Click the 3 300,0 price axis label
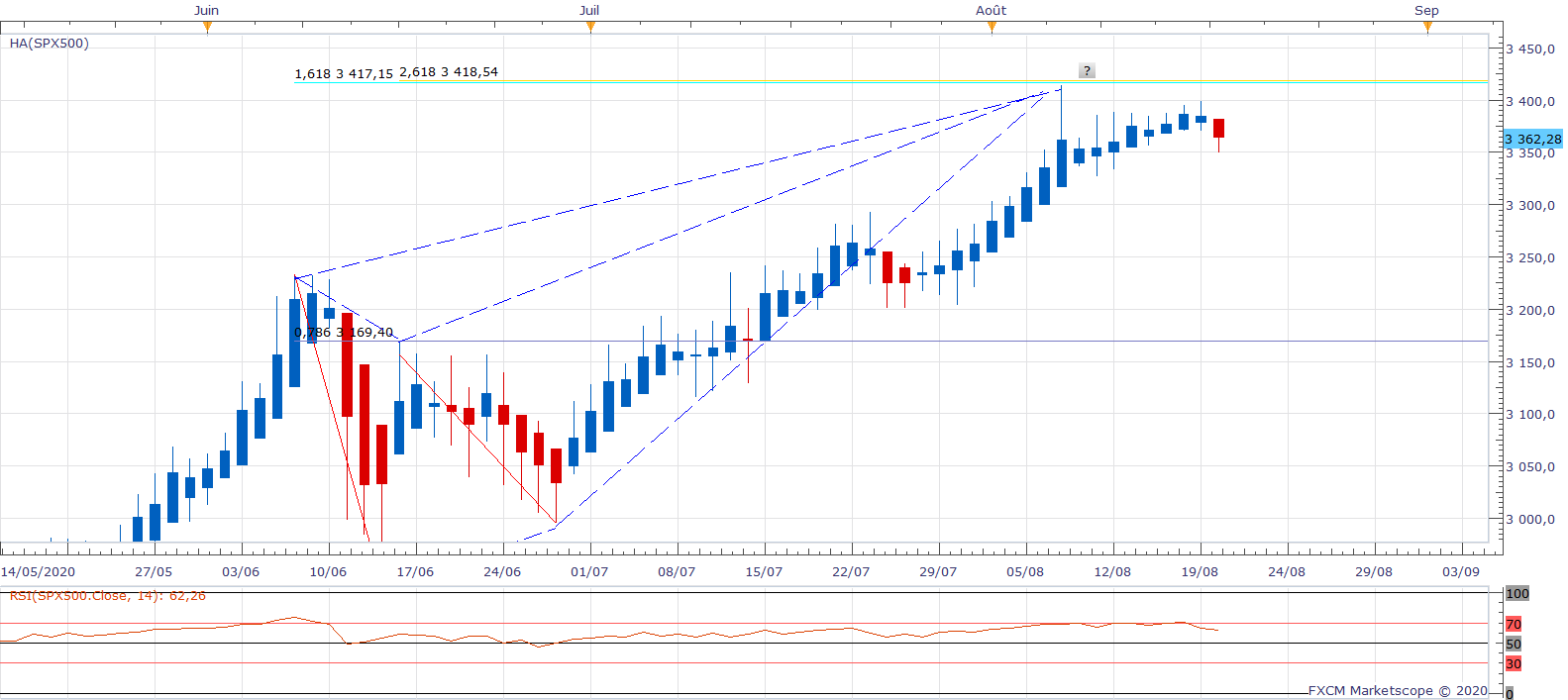This screenshot has height=700, width=1568. coord(1530,206)
